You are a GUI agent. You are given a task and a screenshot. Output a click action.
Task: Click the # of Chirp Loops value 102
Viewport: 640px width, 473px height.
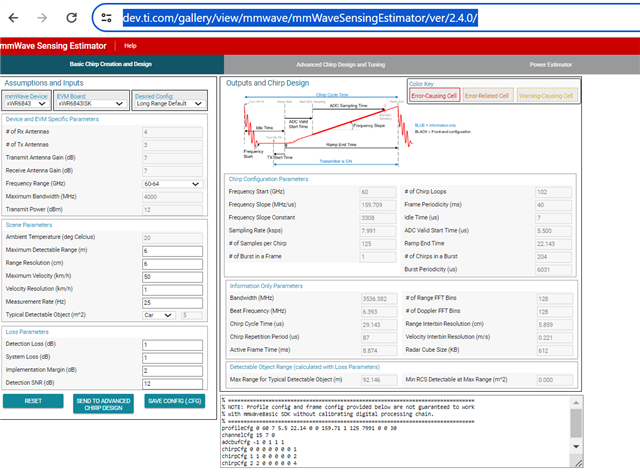[x=553, y=192]
